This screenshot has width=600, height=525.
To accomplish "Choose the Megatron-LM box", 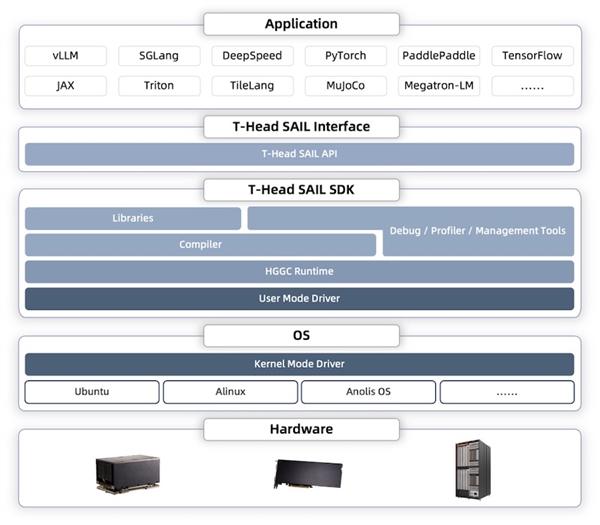I will [439, 86].
